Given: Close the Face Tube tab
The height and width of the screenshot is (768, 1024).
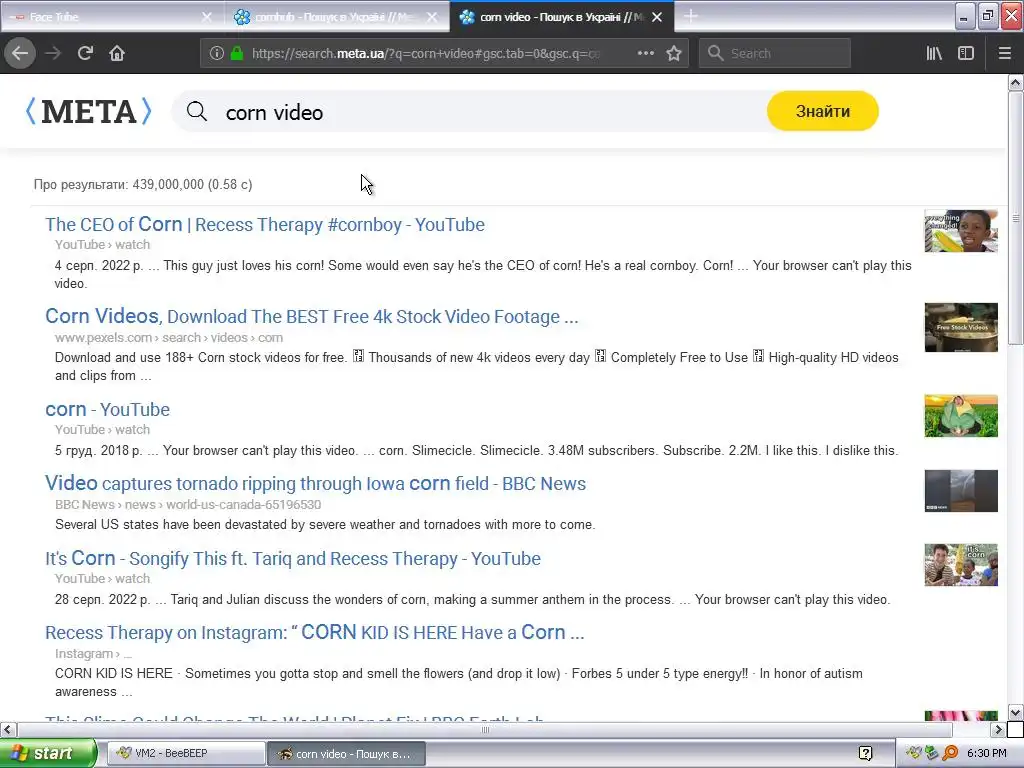Looking at the screenshot, I should coord(206,17).
